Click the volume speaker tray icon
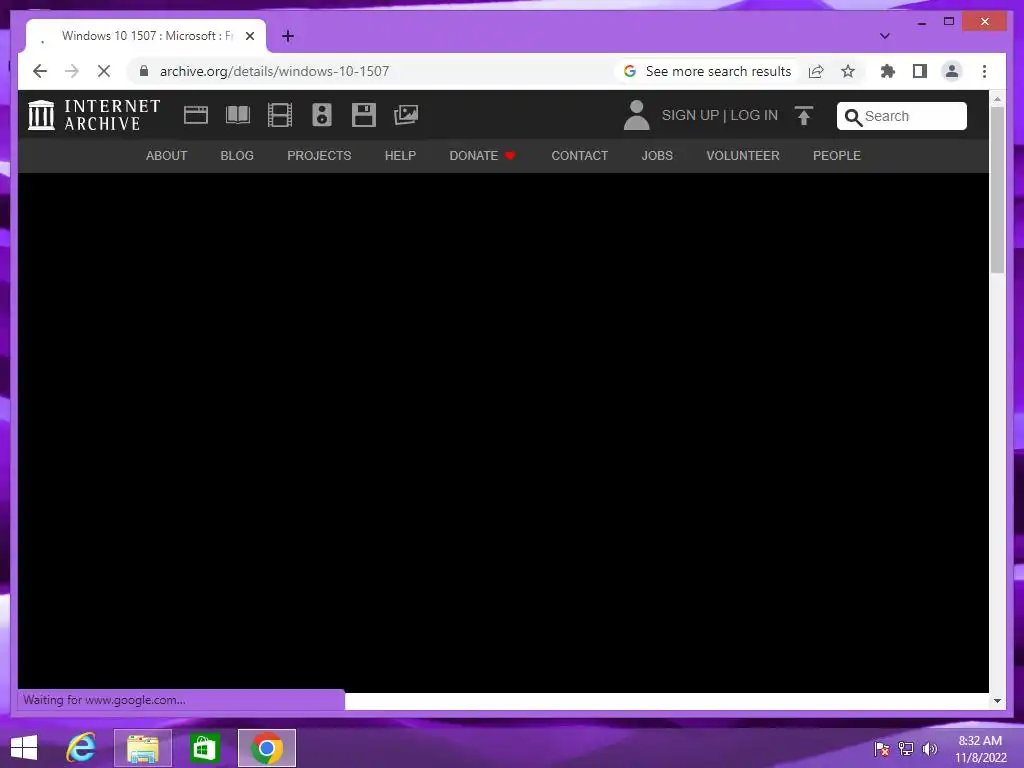Viewport: 1024px width, 768px height. point(929,748)
